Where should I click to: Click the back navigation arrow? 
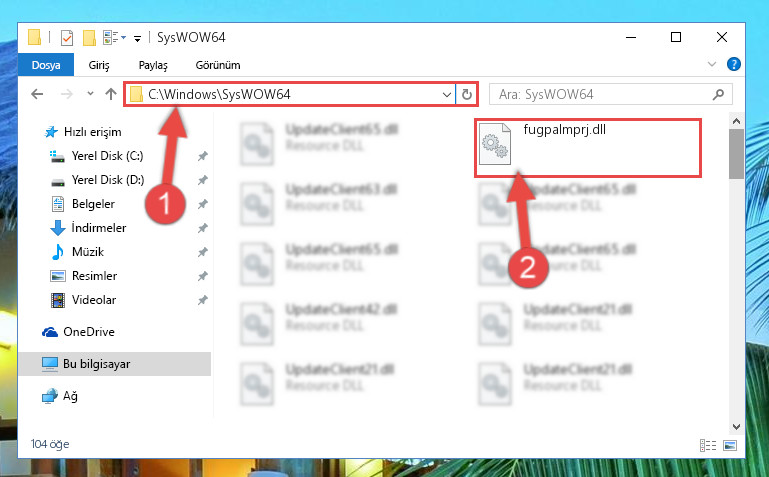click(x=37, y=94)
